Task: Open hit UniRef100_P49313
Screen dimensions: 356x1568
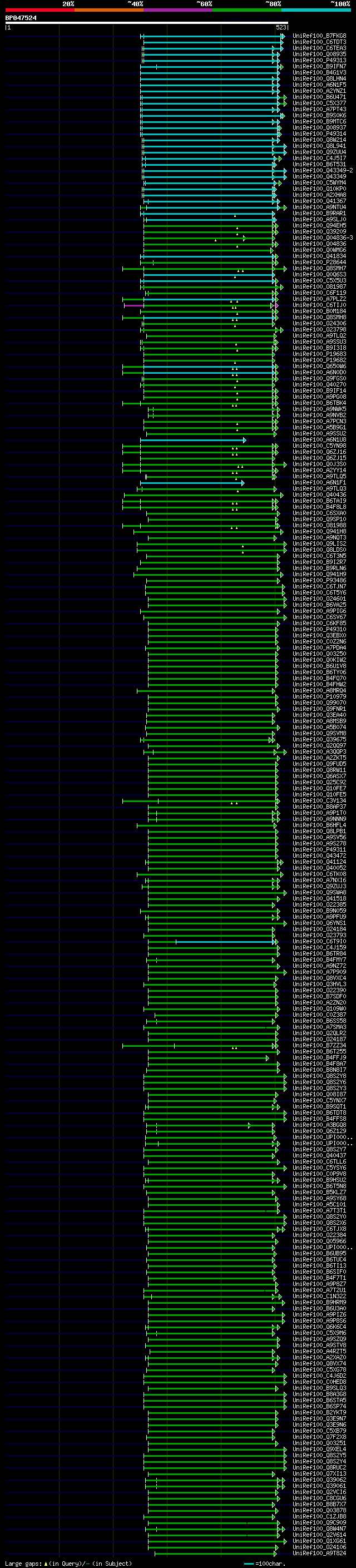Action: [x=319, y=60]
